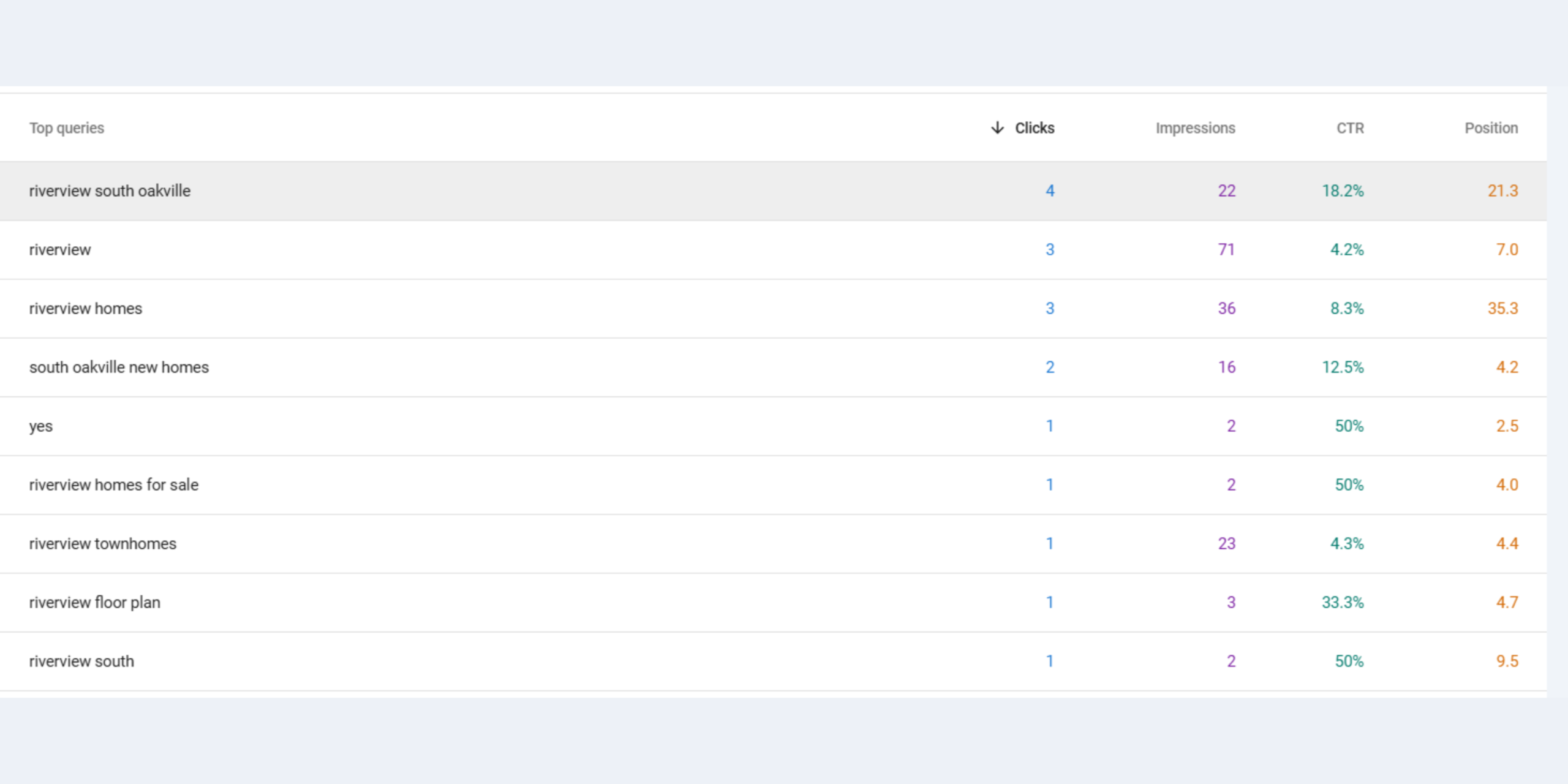Click impressions value 36 for riverview homes
Screen dimensions: 1568x784
click(1226, 308)
